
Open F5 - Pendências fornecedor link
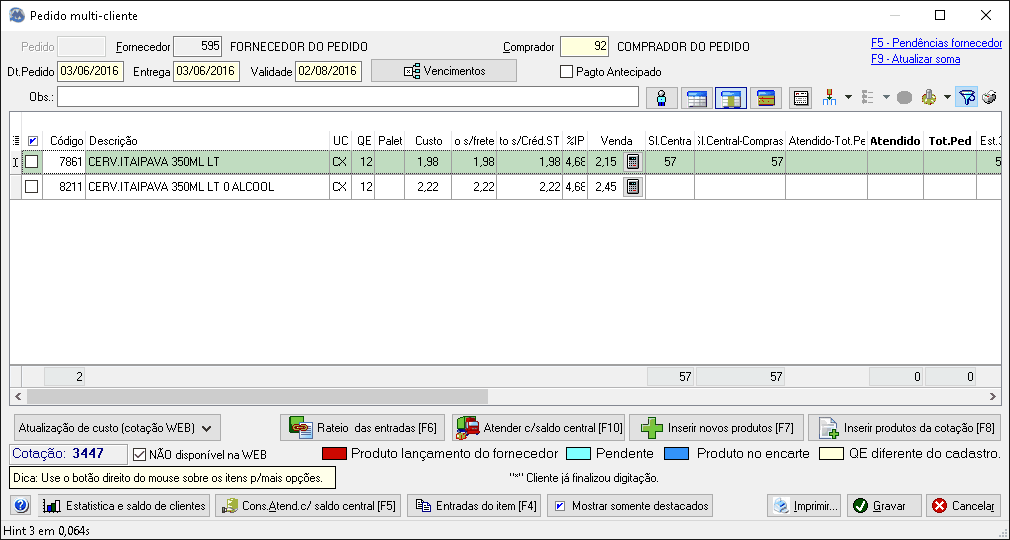tap(937, 43)
